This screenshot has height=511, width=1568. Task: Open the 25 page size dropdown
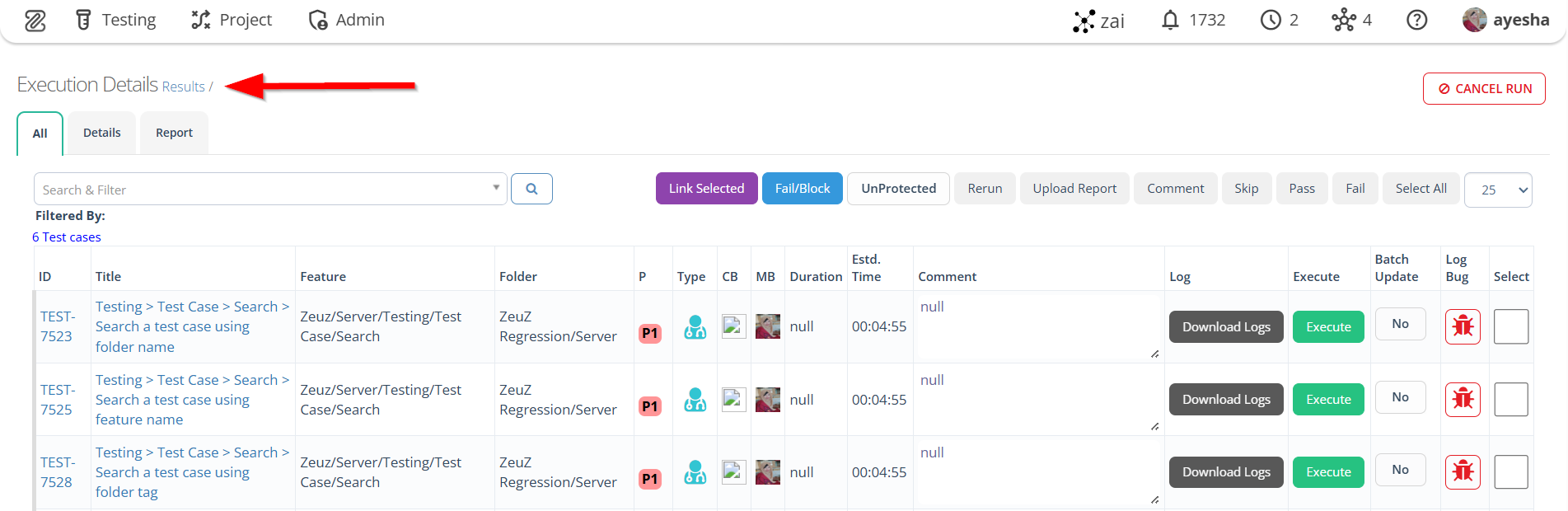(x=1498, y=190)
